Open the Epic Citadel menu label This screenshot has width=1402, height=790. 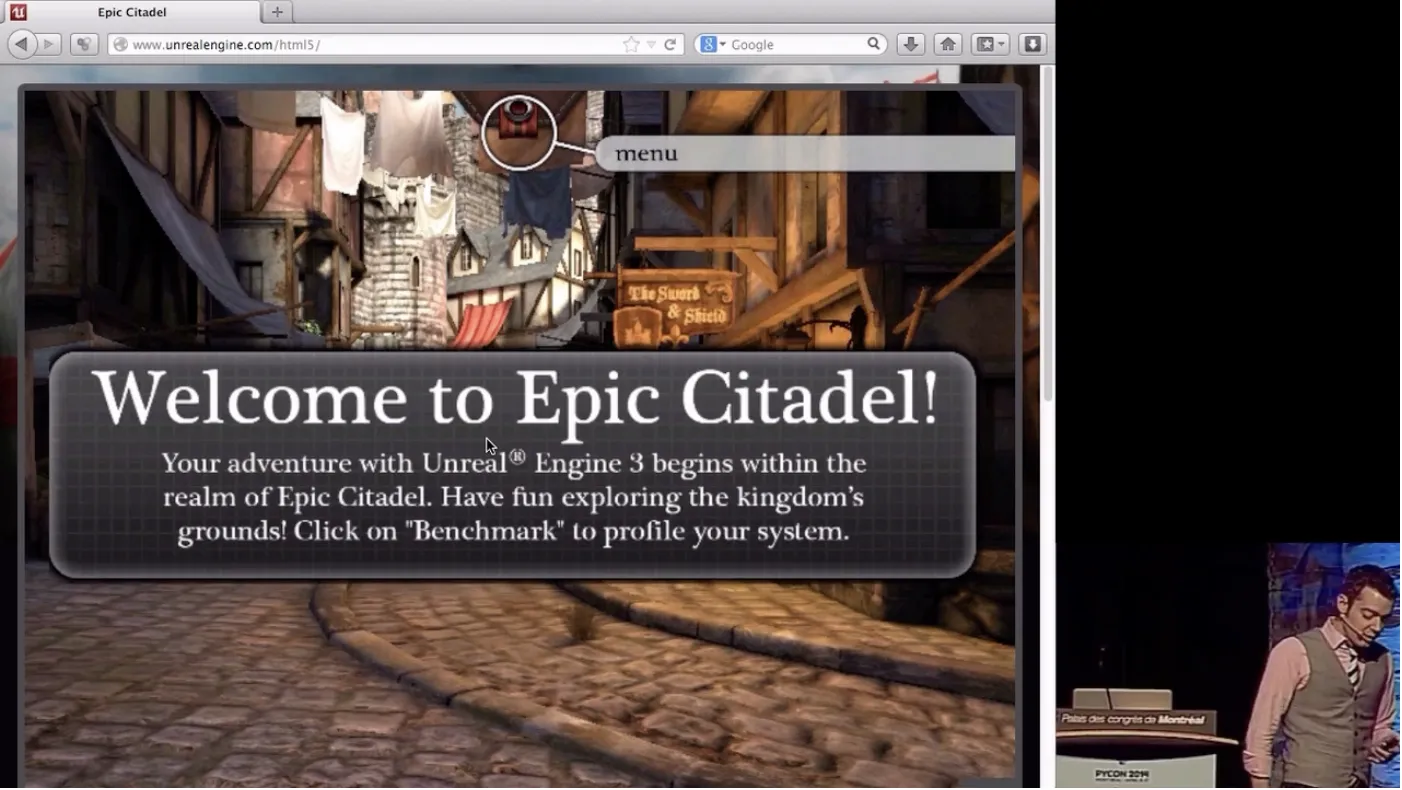646,153
